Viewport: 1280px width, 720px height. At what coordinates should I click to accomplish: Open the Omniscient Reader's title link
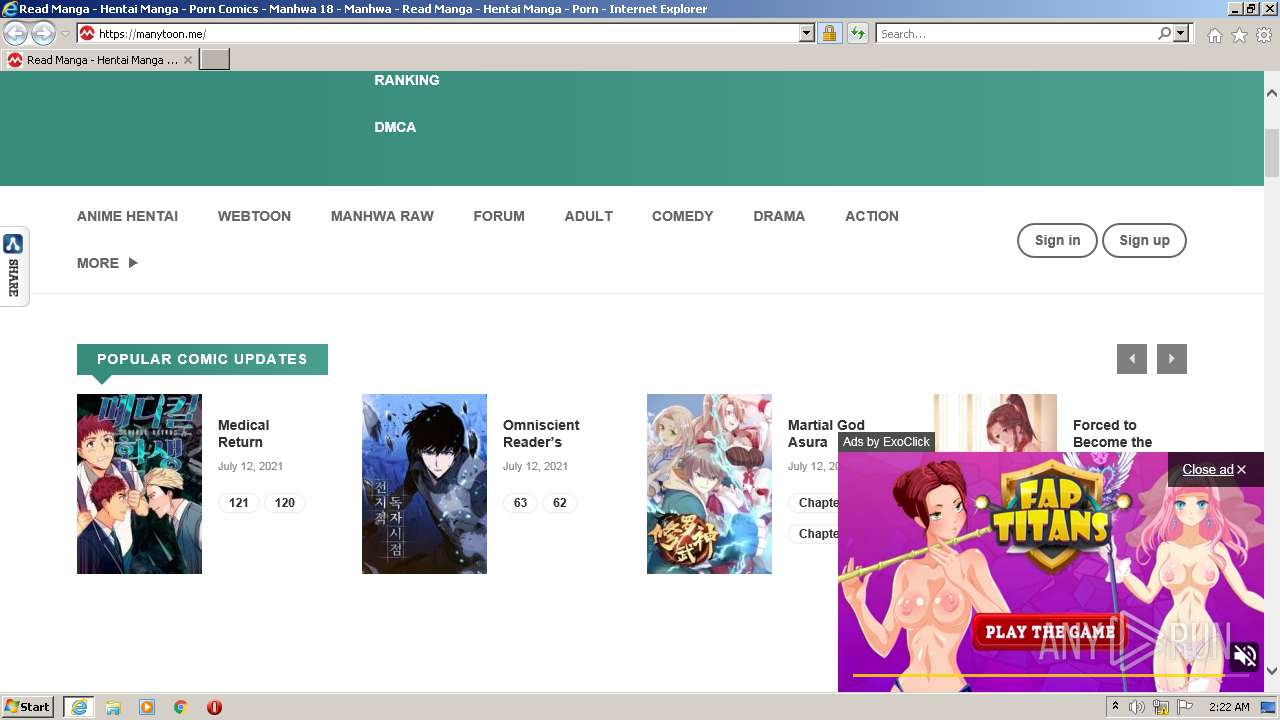tap(541, 433)
